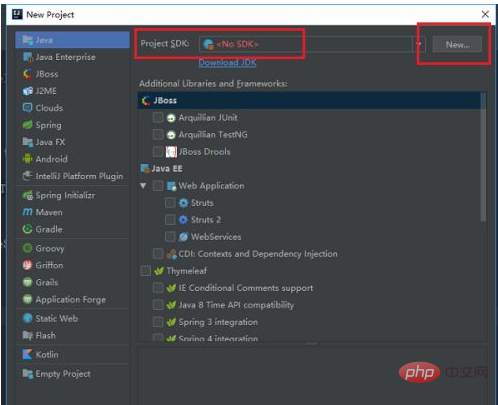Select the JBoss sidebar icon
This screenshot has width=498, height=405.
27,74
